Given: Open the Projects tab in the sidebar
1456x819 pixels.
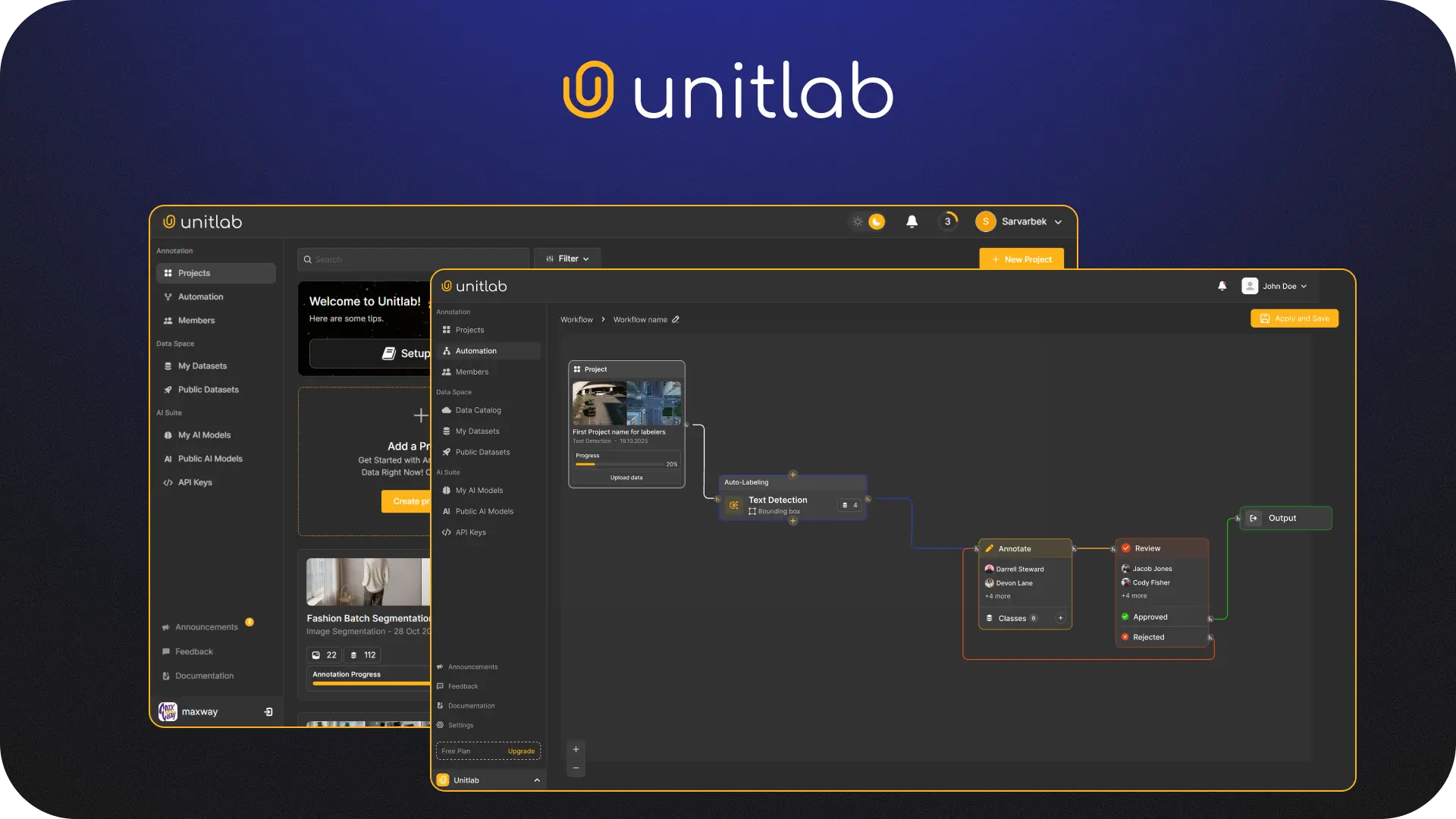Looking at the screenshot, I should (x=469, y=330).
